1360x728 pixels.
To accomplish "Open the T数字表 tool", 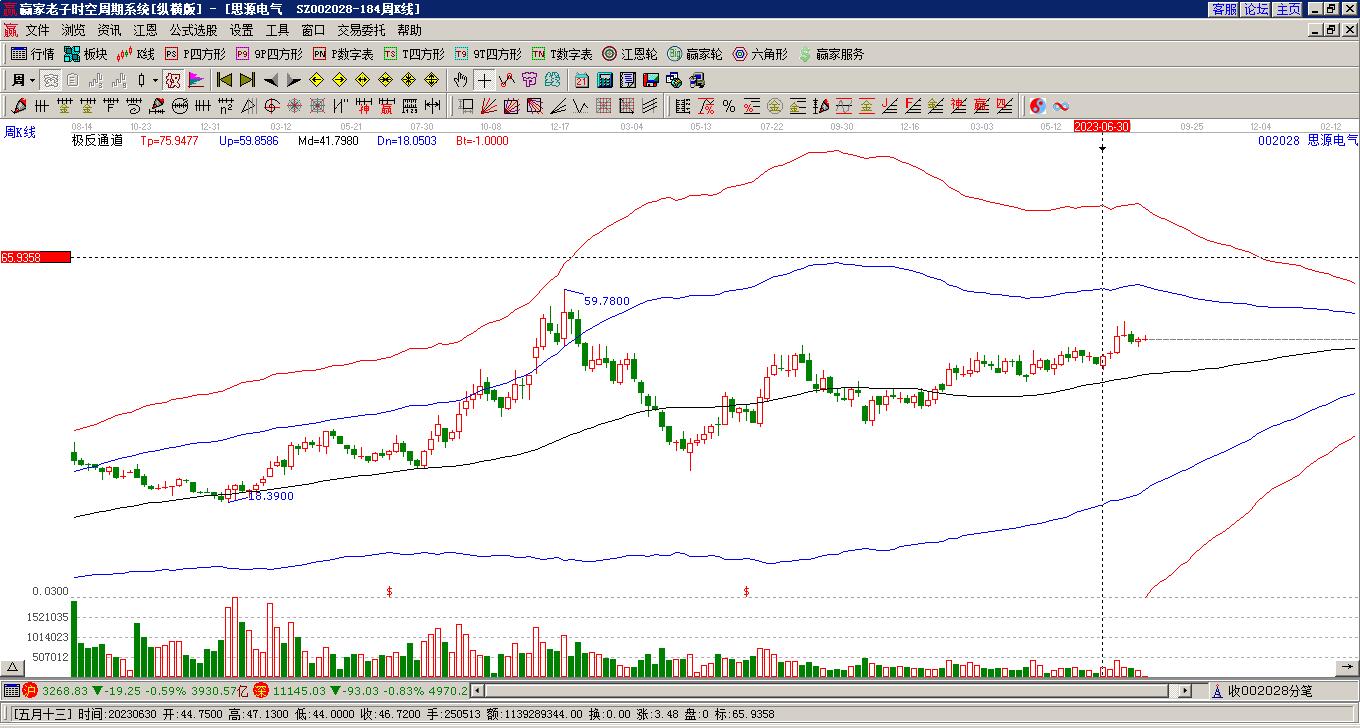I will [x=562, y=54].
